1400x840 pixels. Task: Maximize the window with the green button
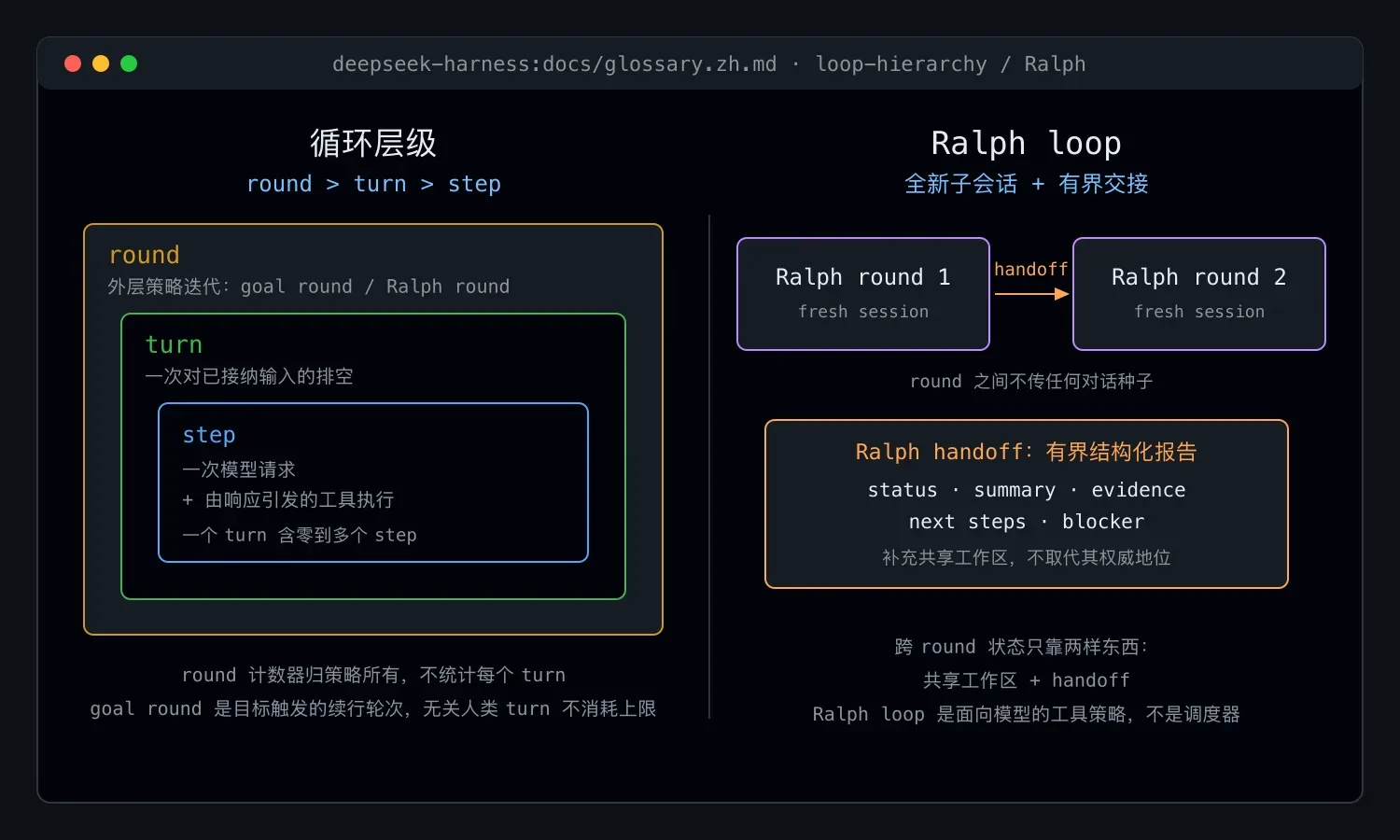[x=129, y=63]
